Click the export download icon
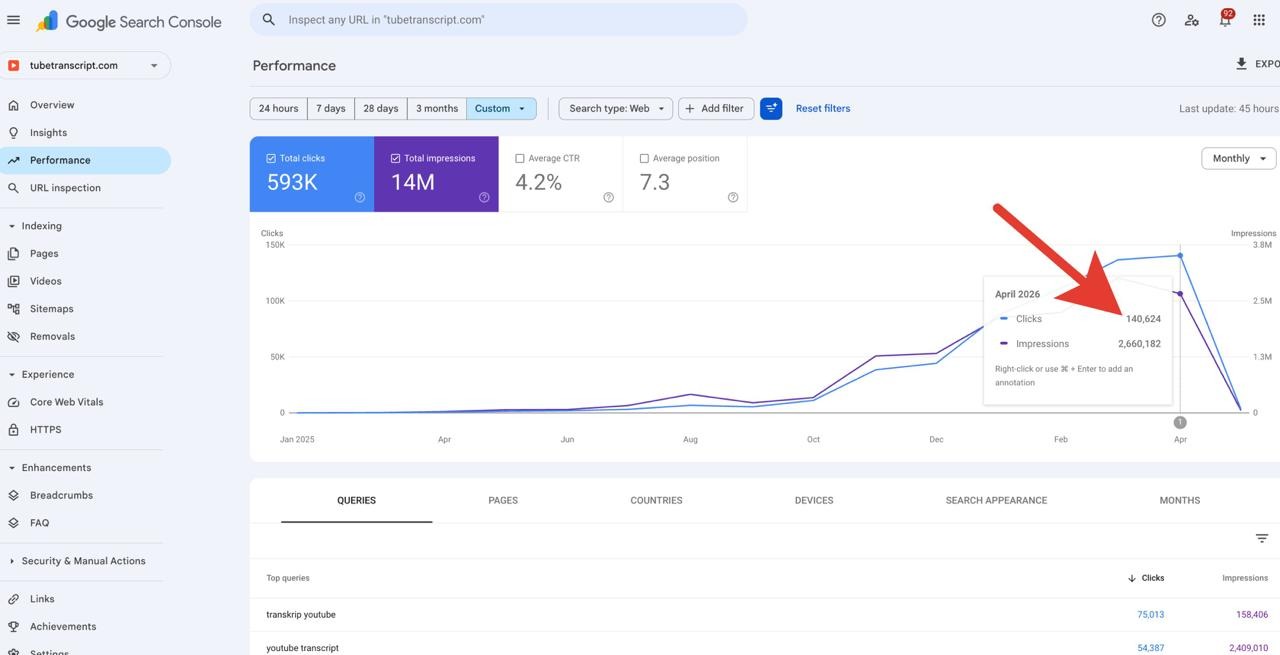The image size is (1280, 655). point(1241,63)
